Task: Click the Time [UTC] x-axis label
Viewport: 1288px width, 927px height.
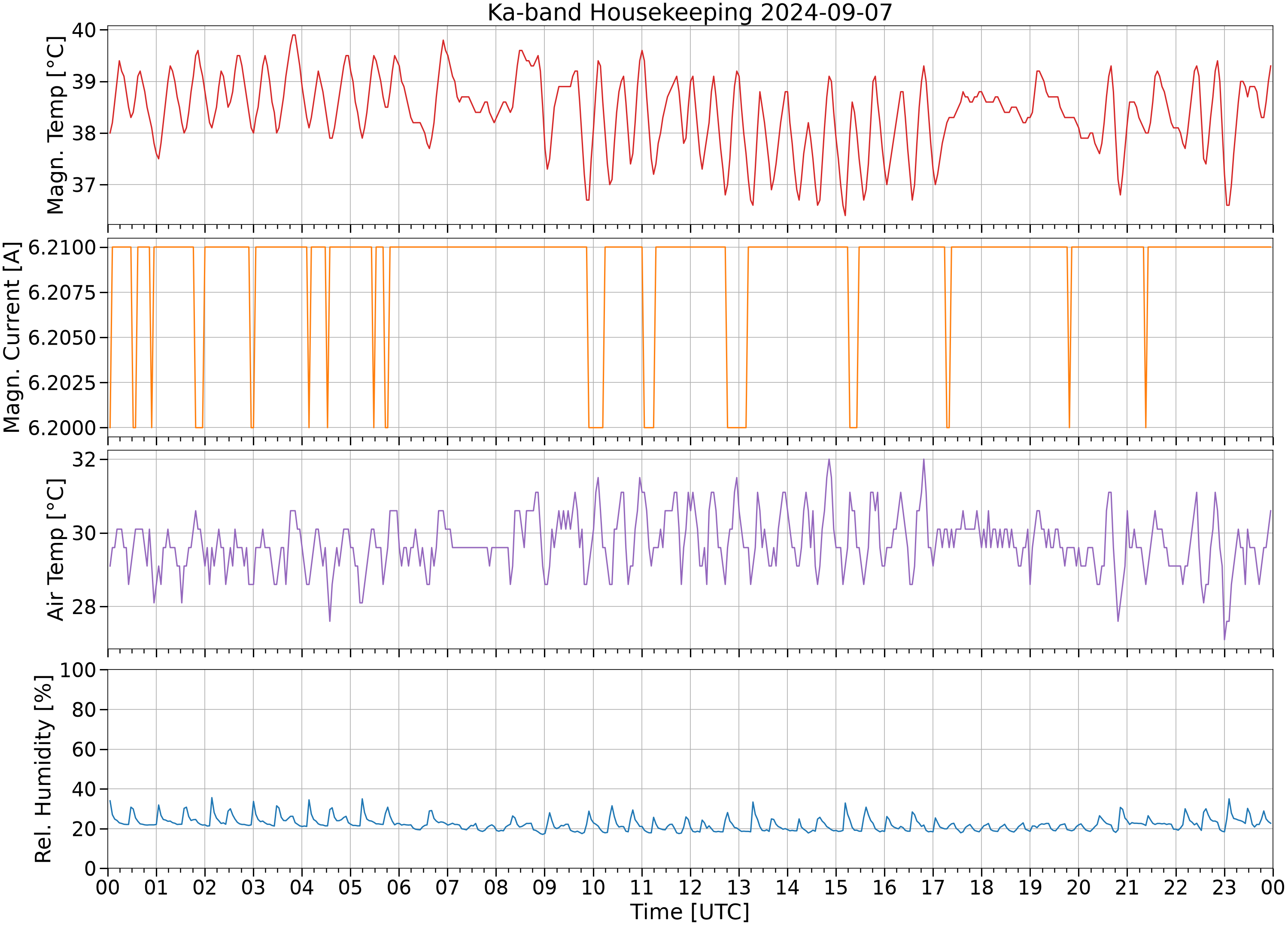Action: 690,912
